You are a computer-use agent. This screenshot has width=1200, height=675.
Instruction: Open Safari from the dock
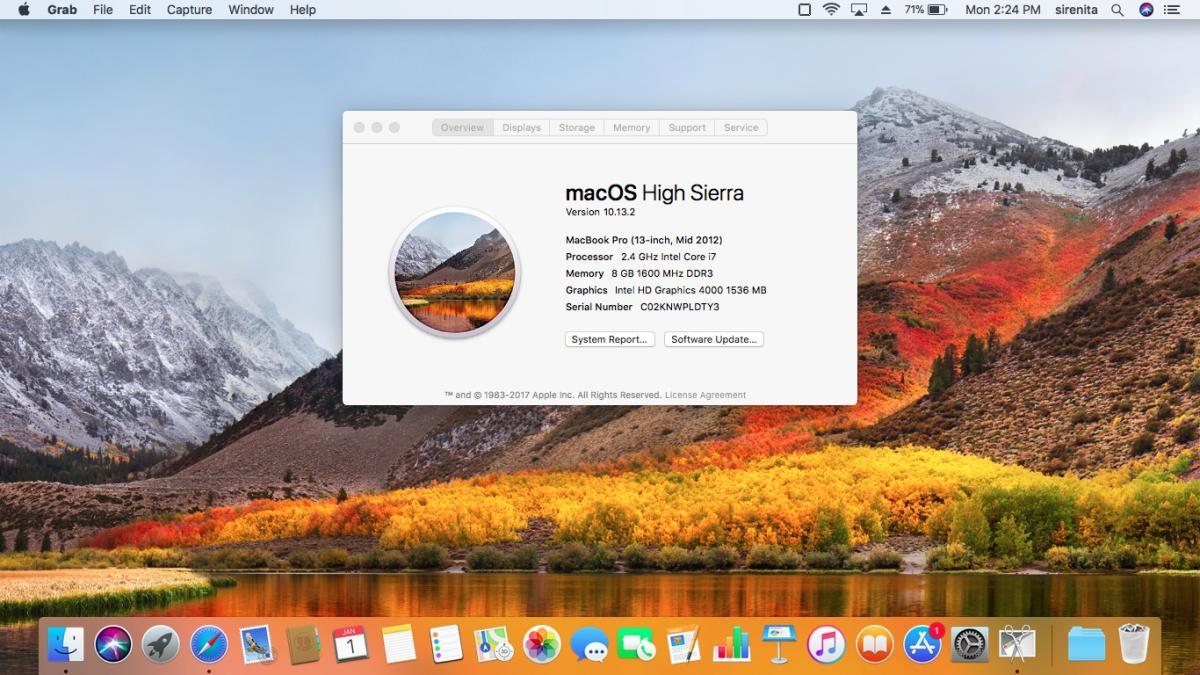pos(209,645)
